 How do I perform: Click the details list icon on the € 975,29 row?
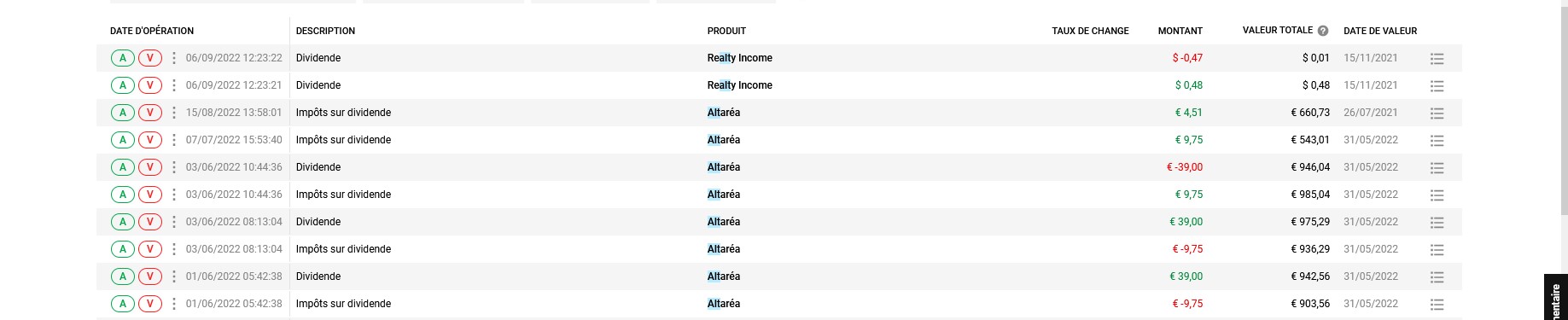coord(1437,223)
